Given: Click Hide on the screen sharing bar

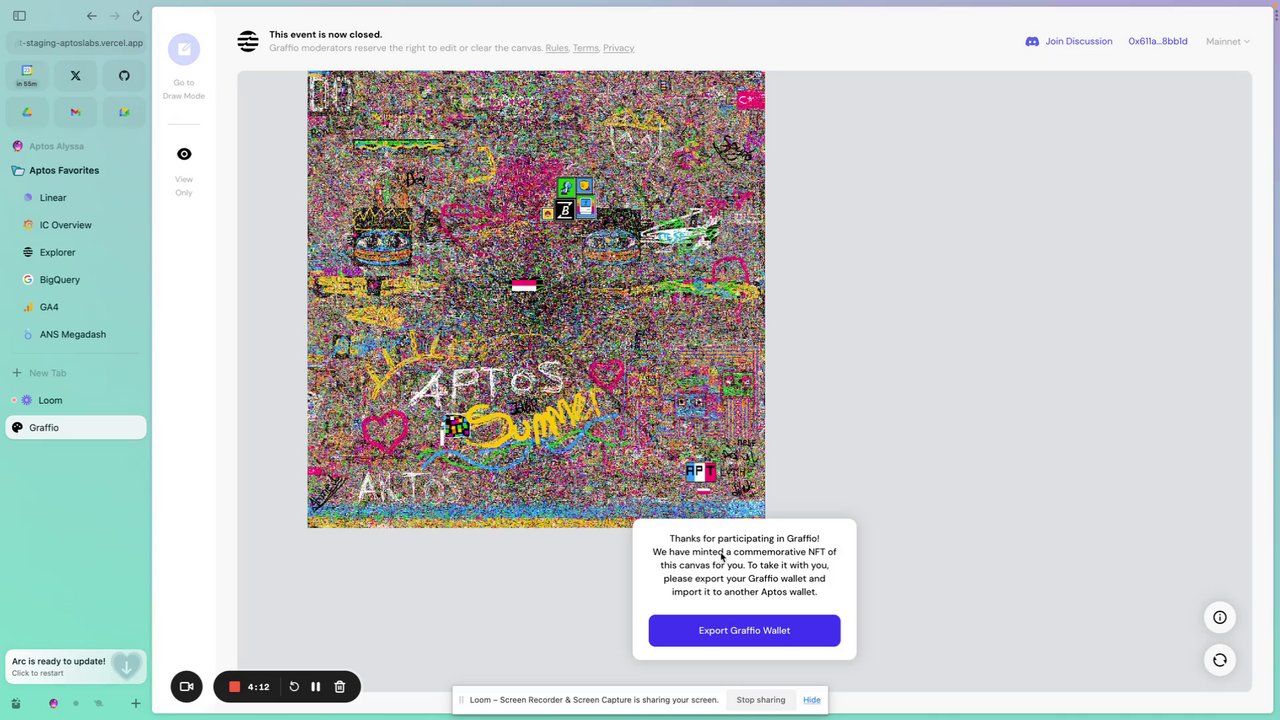Looking at the screenshot, I should point(812,700).
